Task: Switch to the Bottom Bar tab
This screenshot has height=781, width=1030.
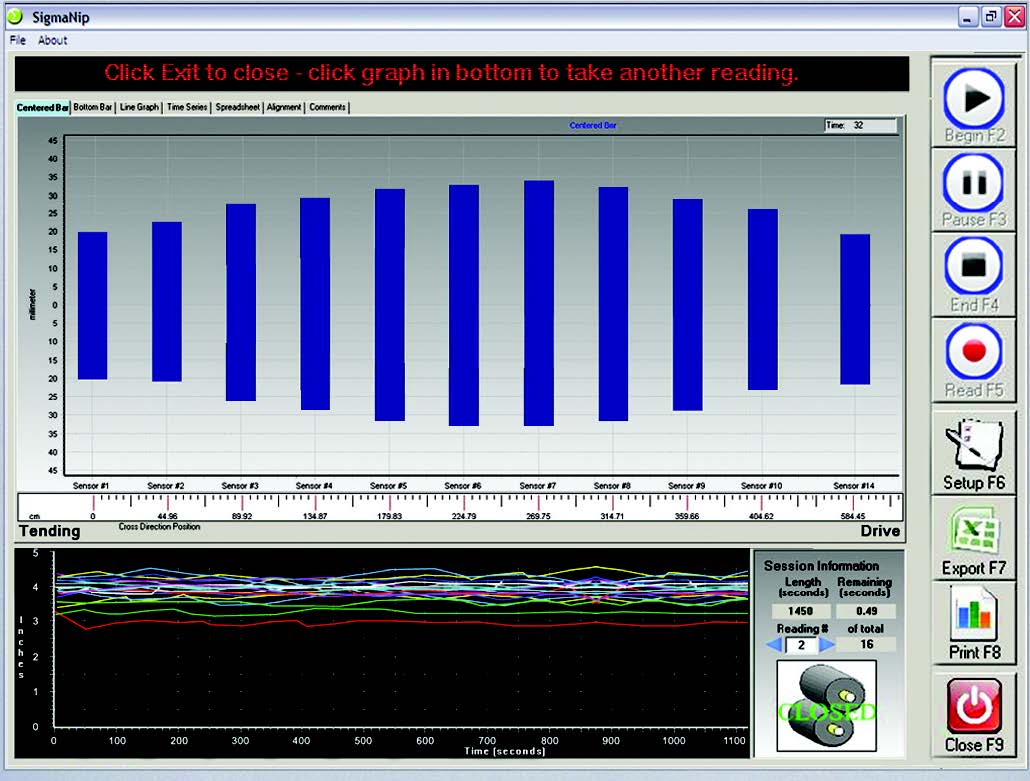Action: (x=93, y=107)
